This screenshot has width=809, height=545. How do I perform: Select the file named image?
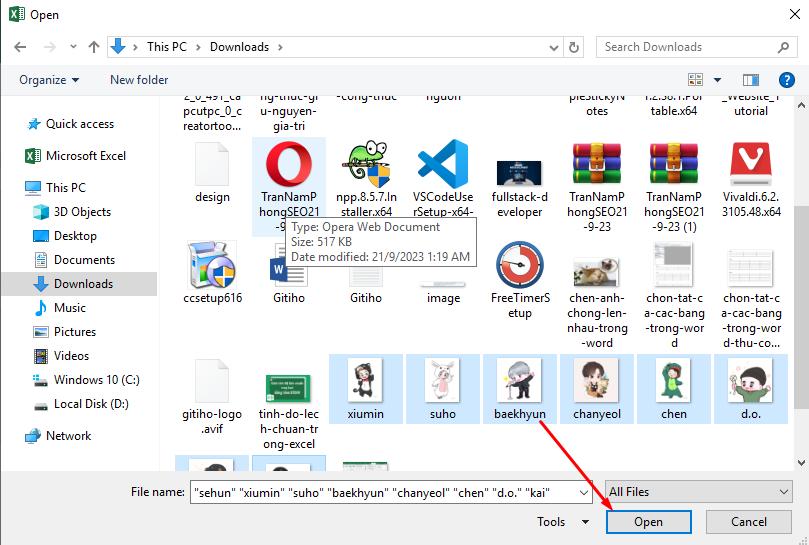443,292
